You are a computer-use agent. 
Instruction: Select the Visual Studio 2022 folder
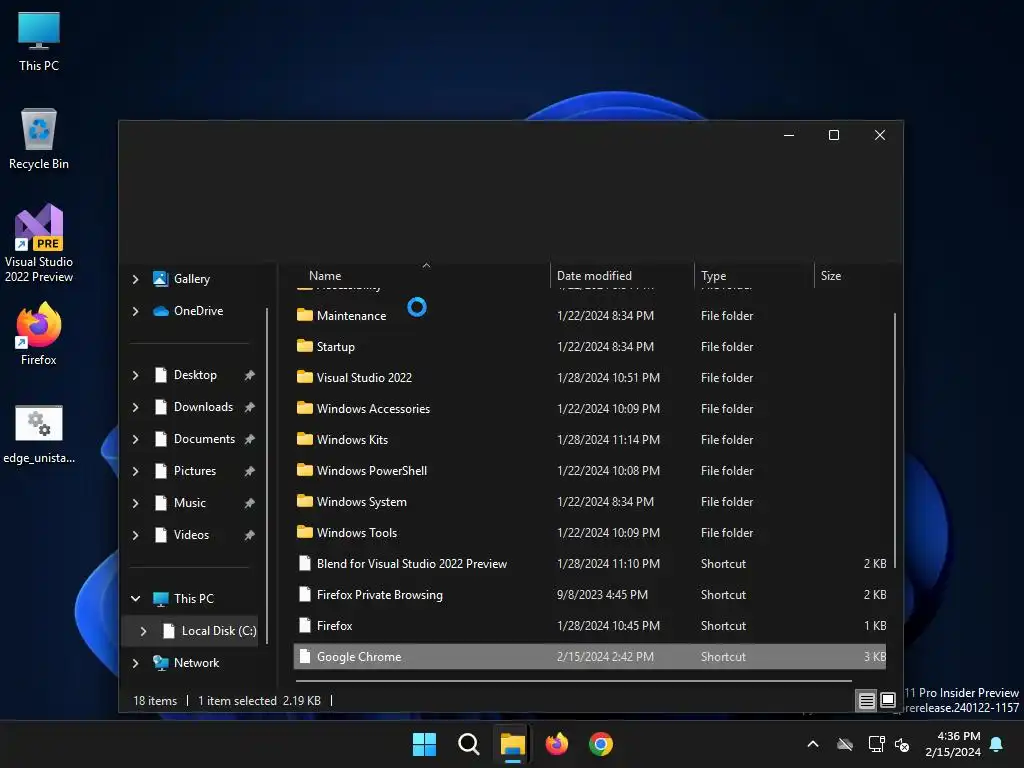(591, 377)
